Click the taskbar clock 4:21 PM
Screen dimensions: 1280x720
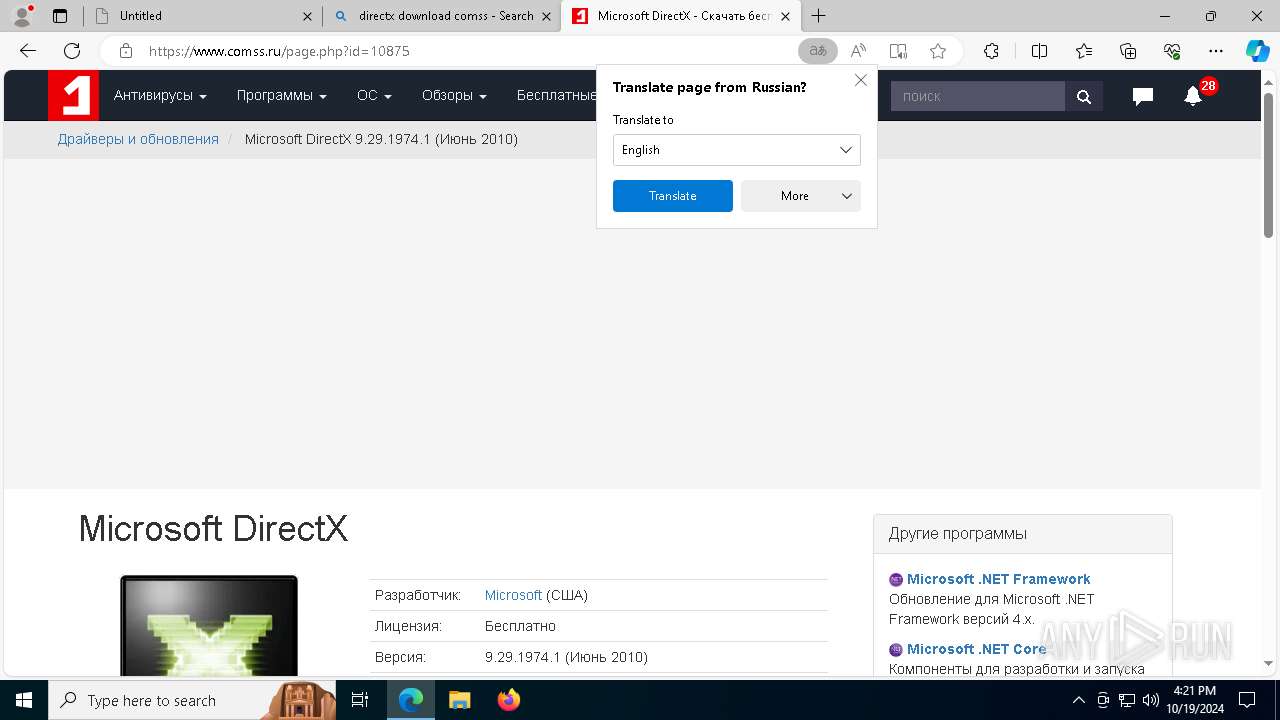[1194, 700]
